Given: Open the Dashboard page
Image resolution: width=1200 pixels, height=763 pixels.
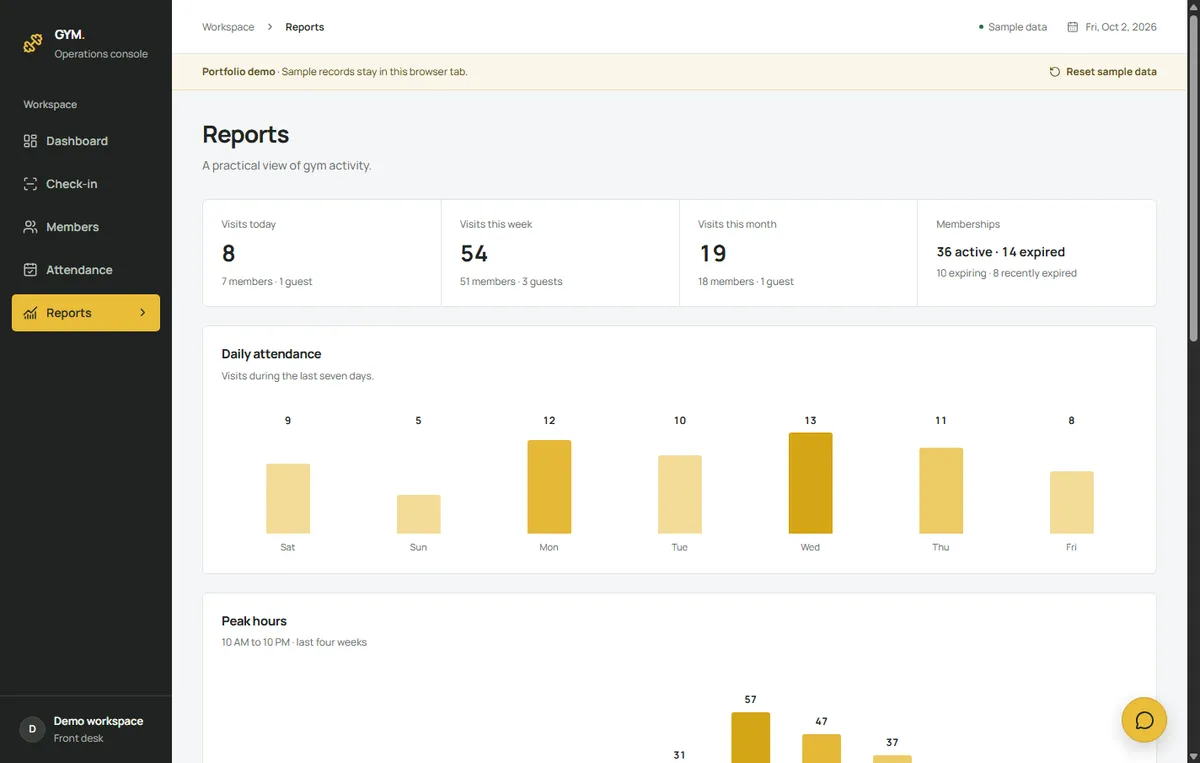Looking at the screenshot, I should [86, 141].
